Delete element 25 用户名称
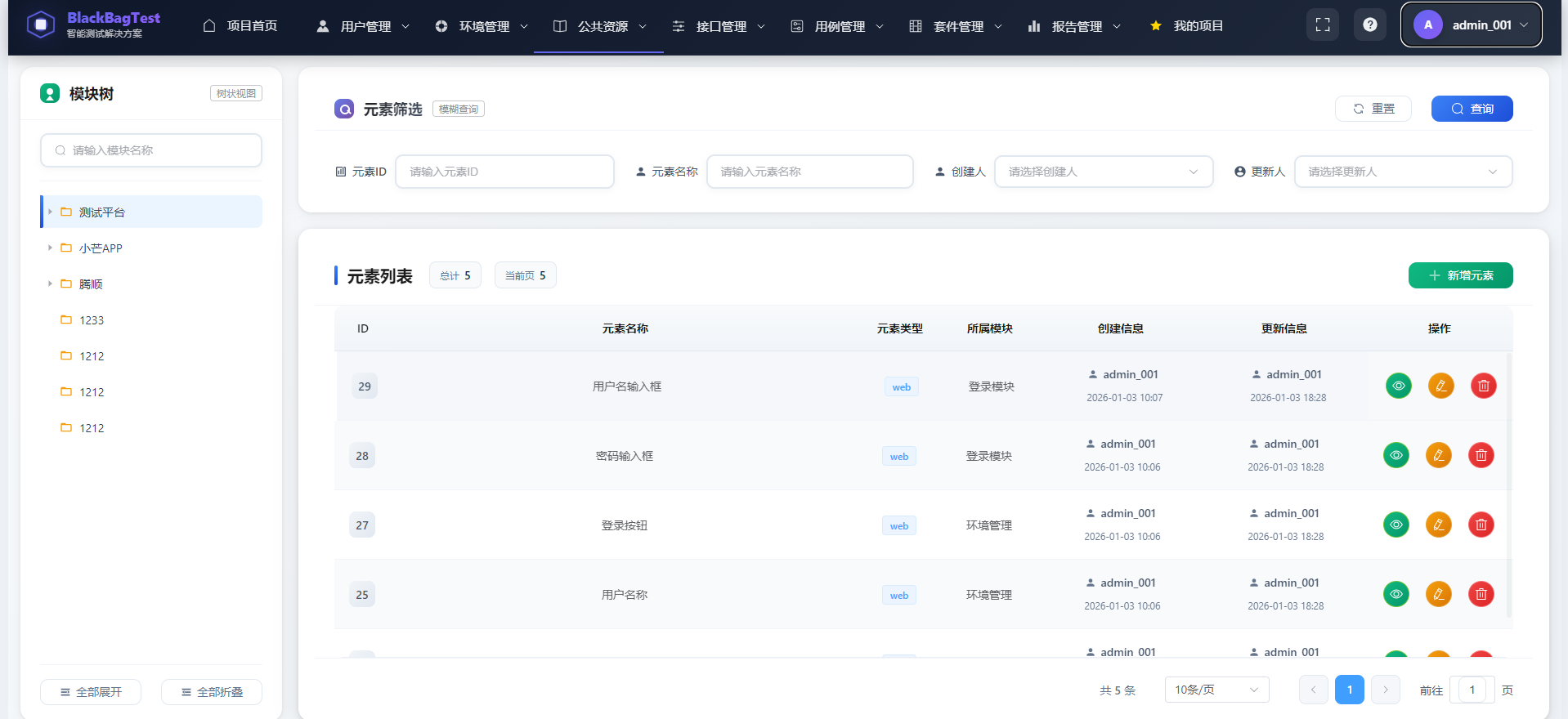Viewport: 1568px width, 719px height. coord(1481,594)
